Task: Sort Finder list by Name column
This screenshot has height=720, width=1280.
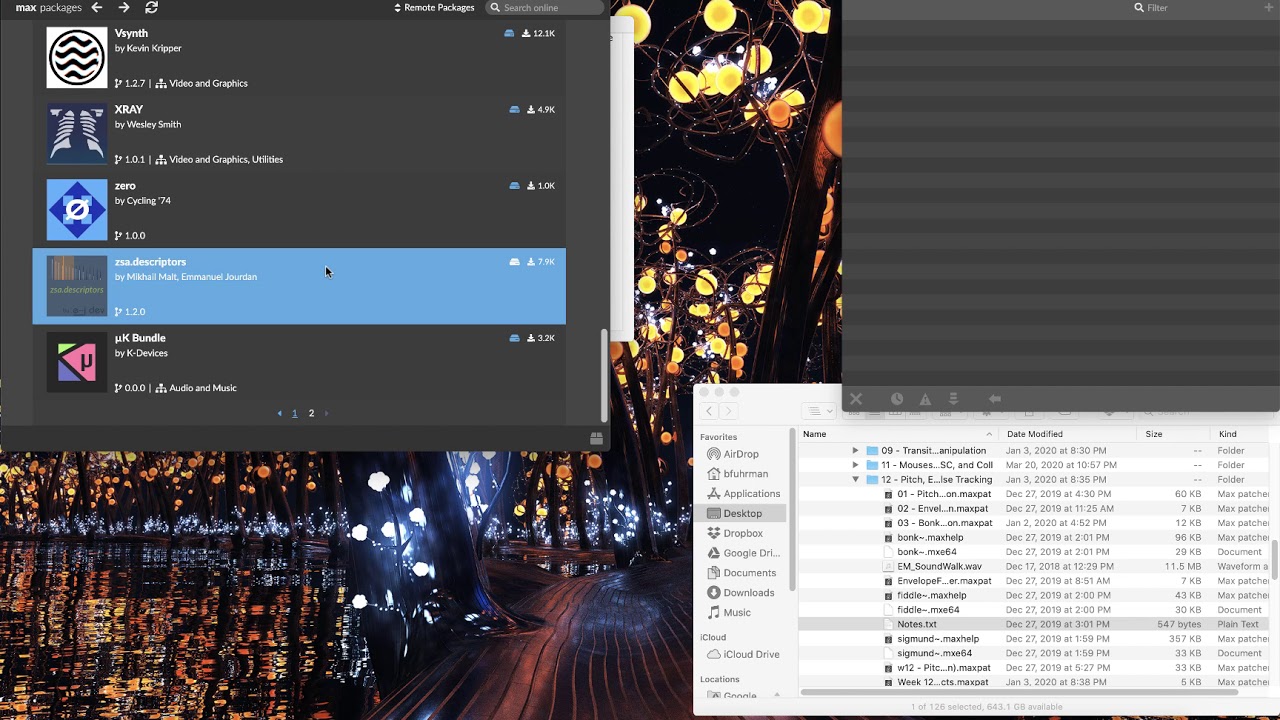Action: (898, 434)
